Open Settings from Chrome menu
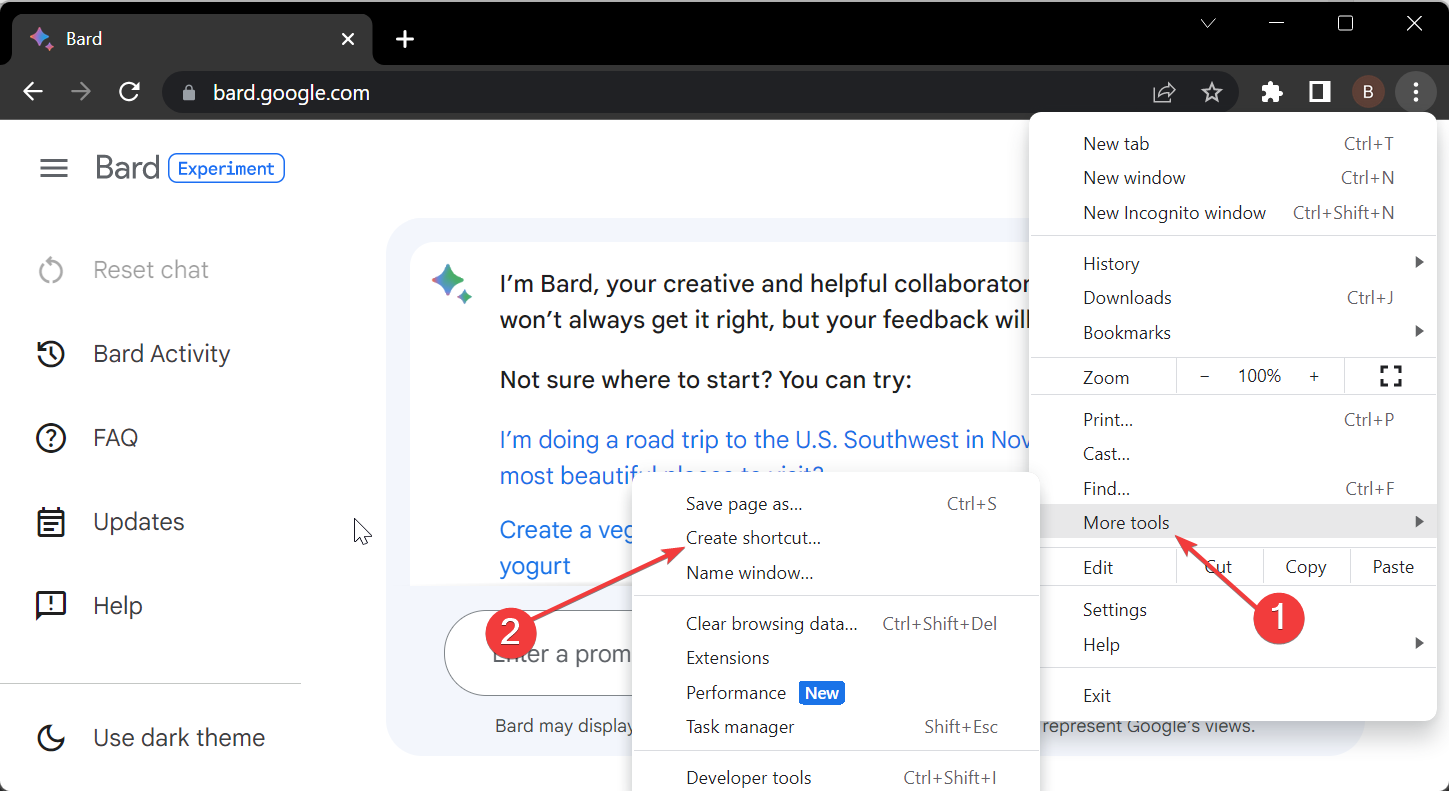 pyautogui.click(x=1233, y=610)
